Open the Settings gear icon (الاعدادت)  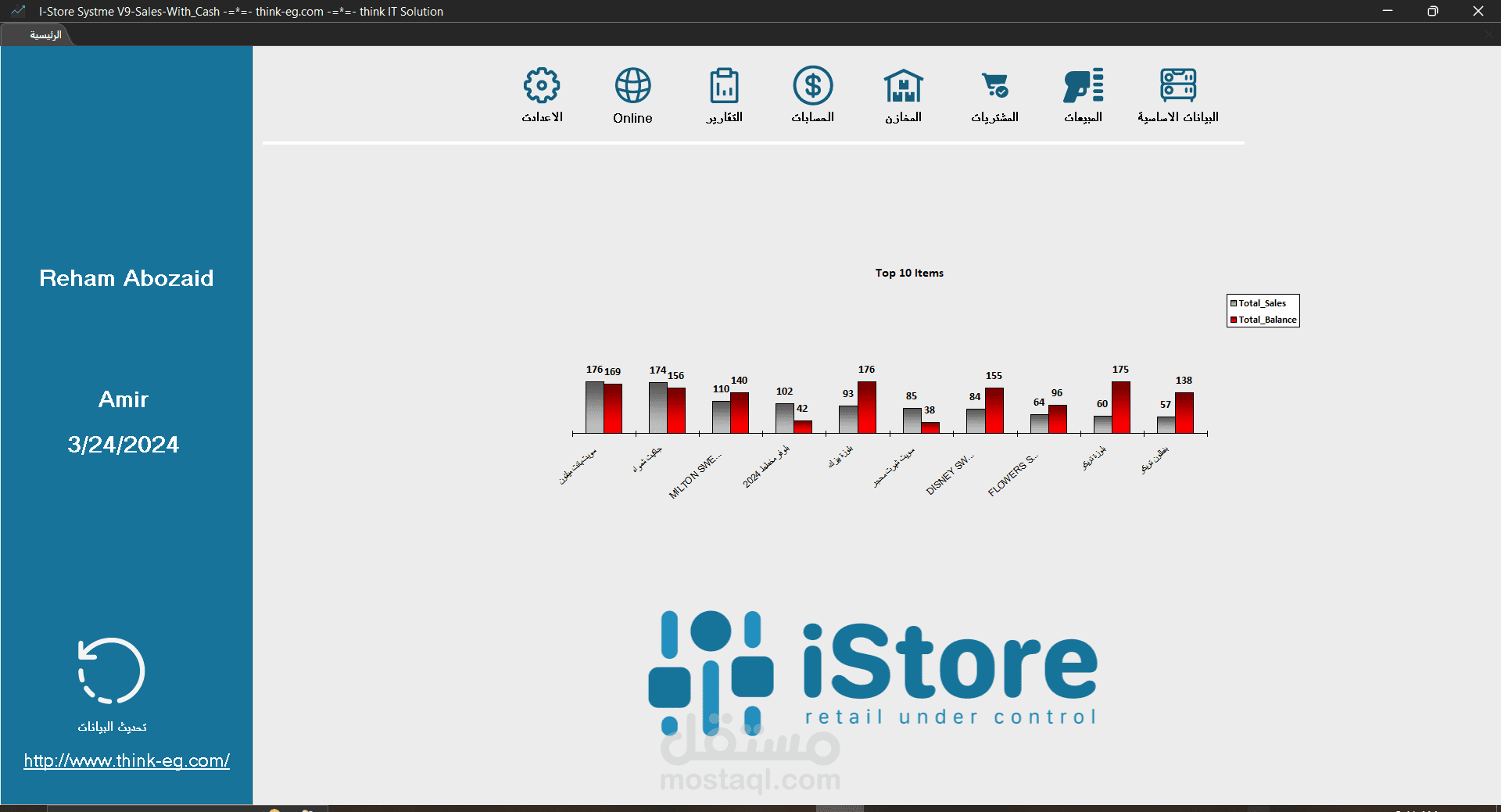click(x=542, y=86)
